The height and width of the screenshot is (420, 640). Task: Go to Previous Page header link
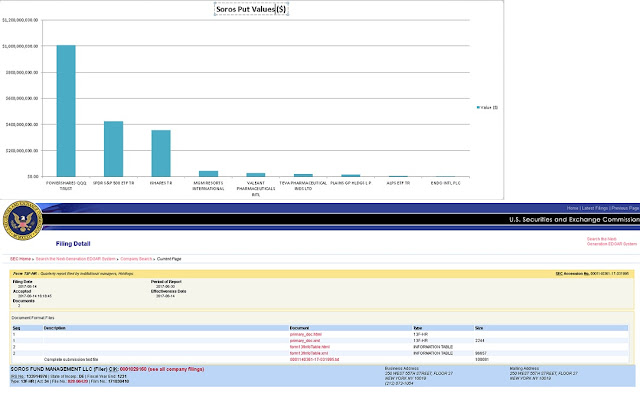click(x=625, y=208)
